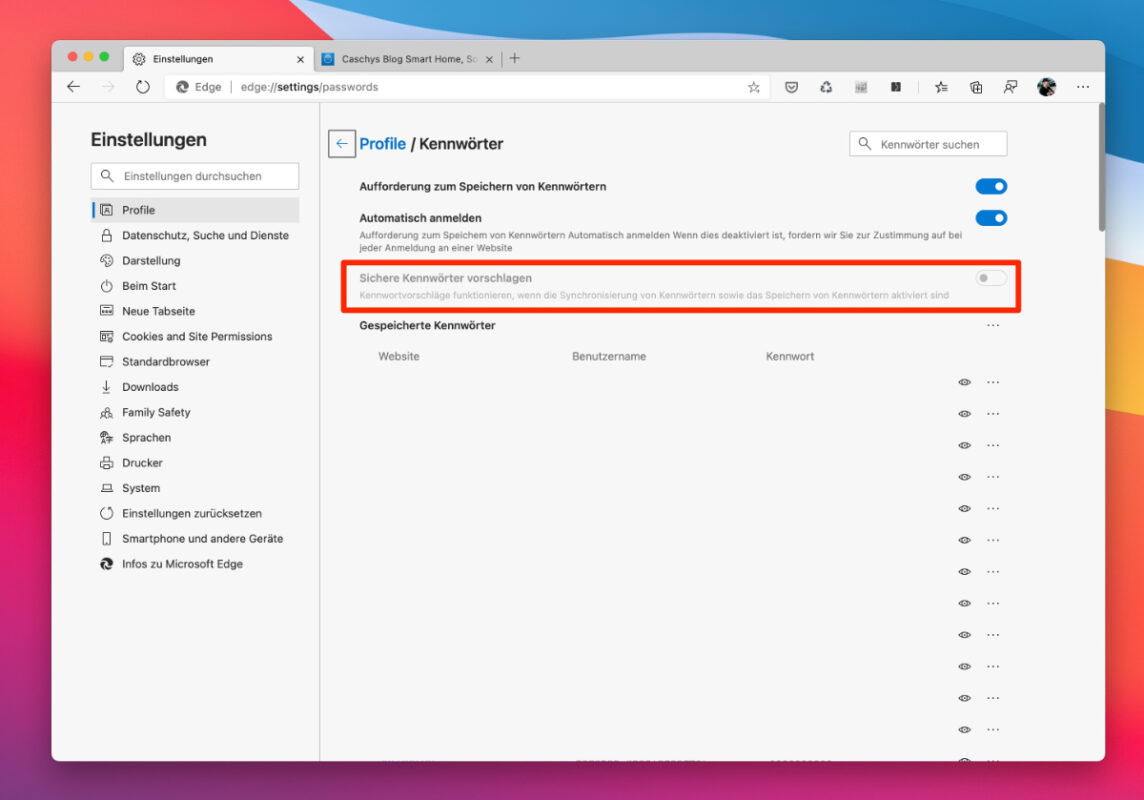1144x800 pixels.
Task: Add current page to favorites with star icon
Action: (753, 87)
